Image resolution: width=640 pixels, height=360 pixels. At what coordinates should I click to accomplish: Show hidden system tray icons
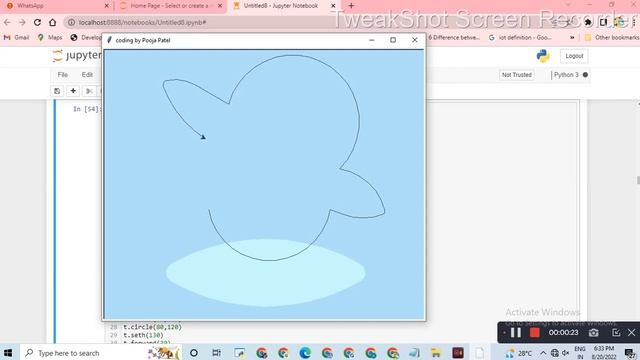pos(543,353)
